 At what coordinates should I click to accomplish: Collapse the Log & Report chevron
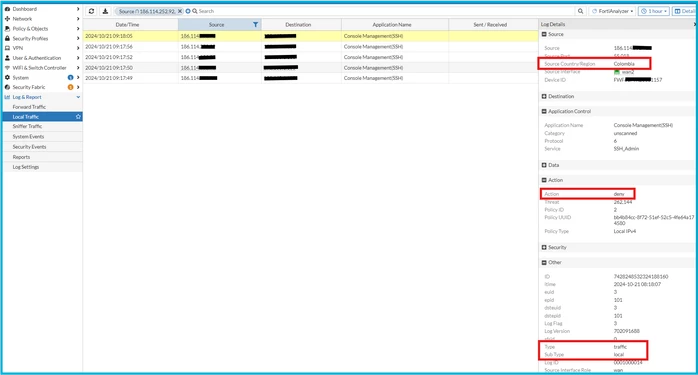[x=78, y=97]
